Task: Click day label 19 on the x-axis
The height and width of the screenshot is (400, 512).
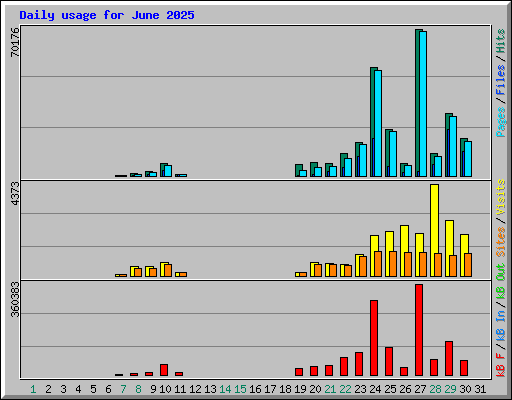Action: point(300,389)
